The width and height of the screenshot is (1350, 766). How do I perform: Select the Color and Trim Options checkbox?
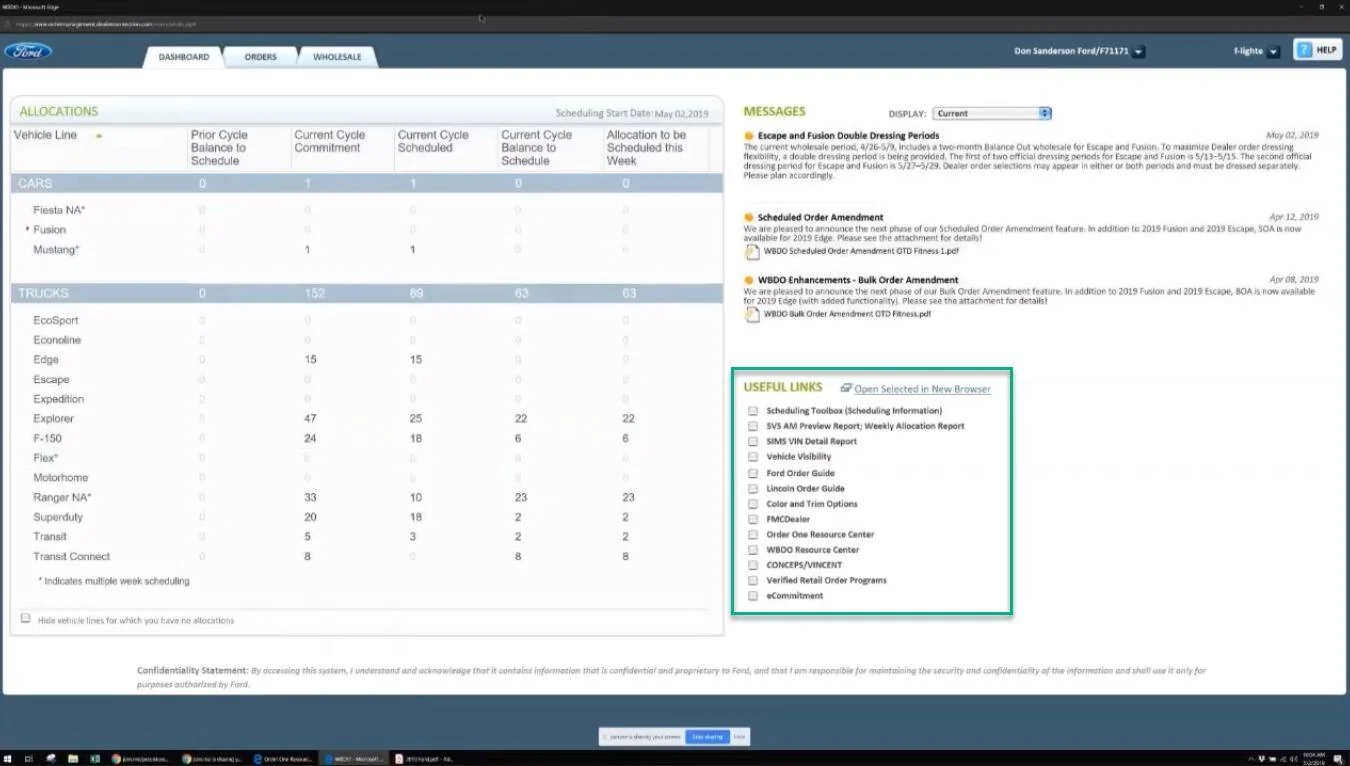click(x=753, y=504)
